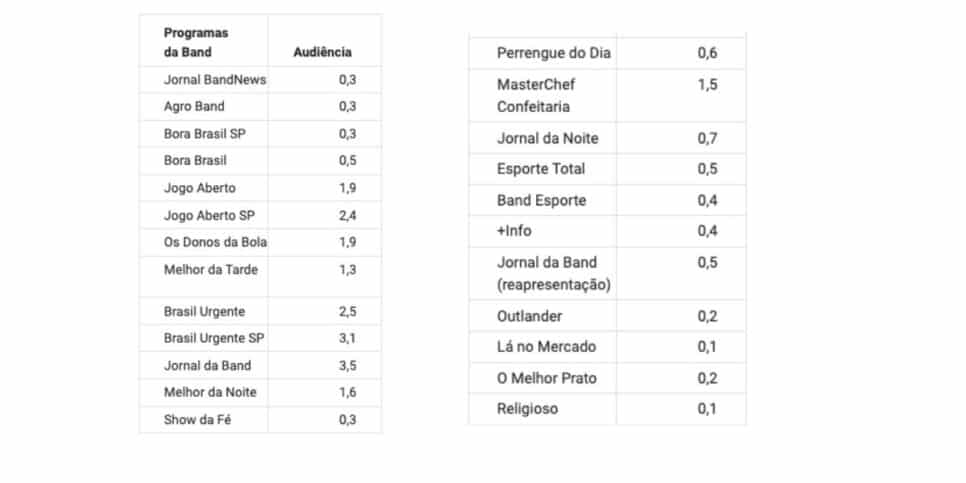Click the Agro Band row label
Viewport: 966px width, 483px height.
click(194, 107)
